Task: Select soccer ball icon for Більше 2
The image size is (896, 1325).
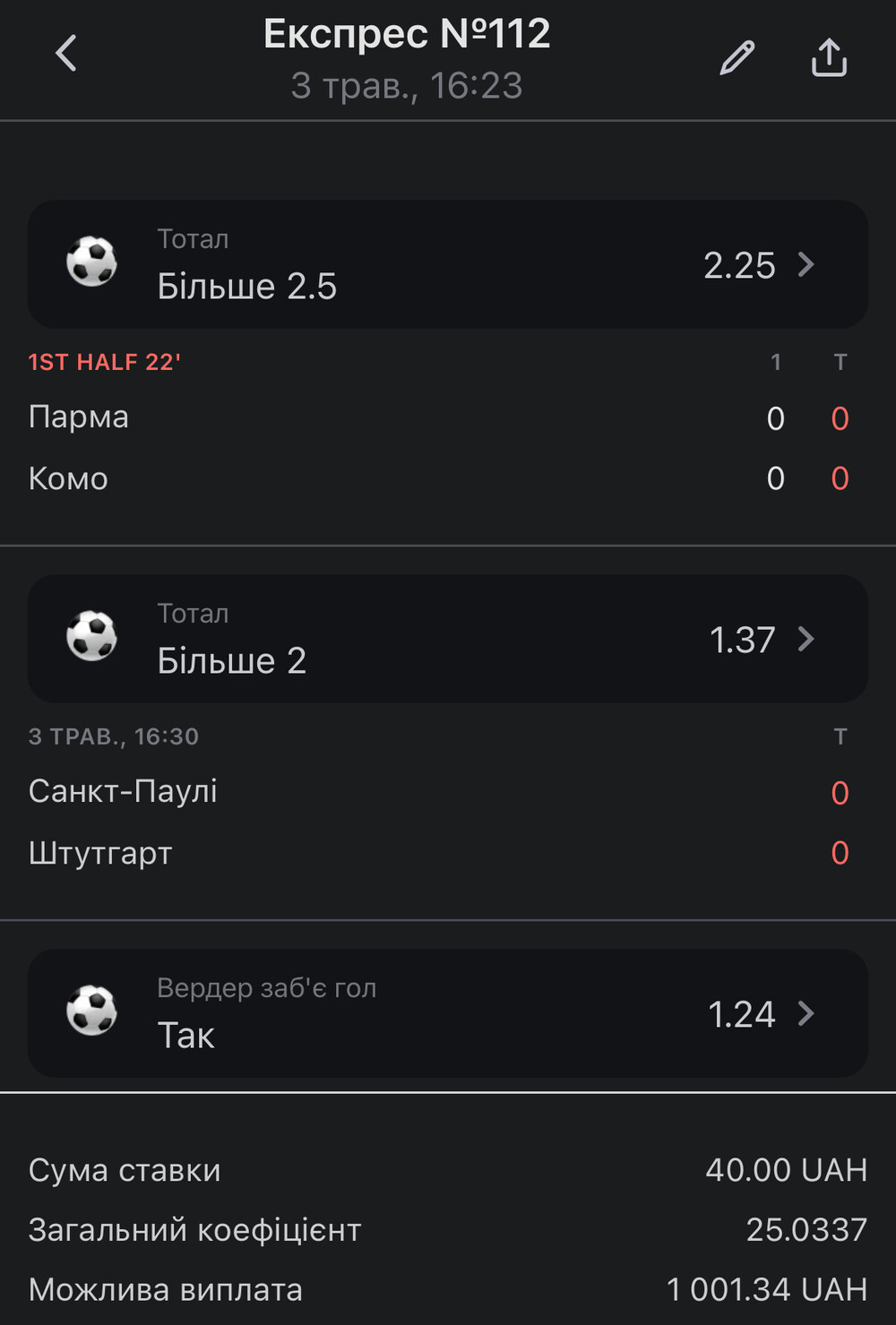Action: [92, 636]
